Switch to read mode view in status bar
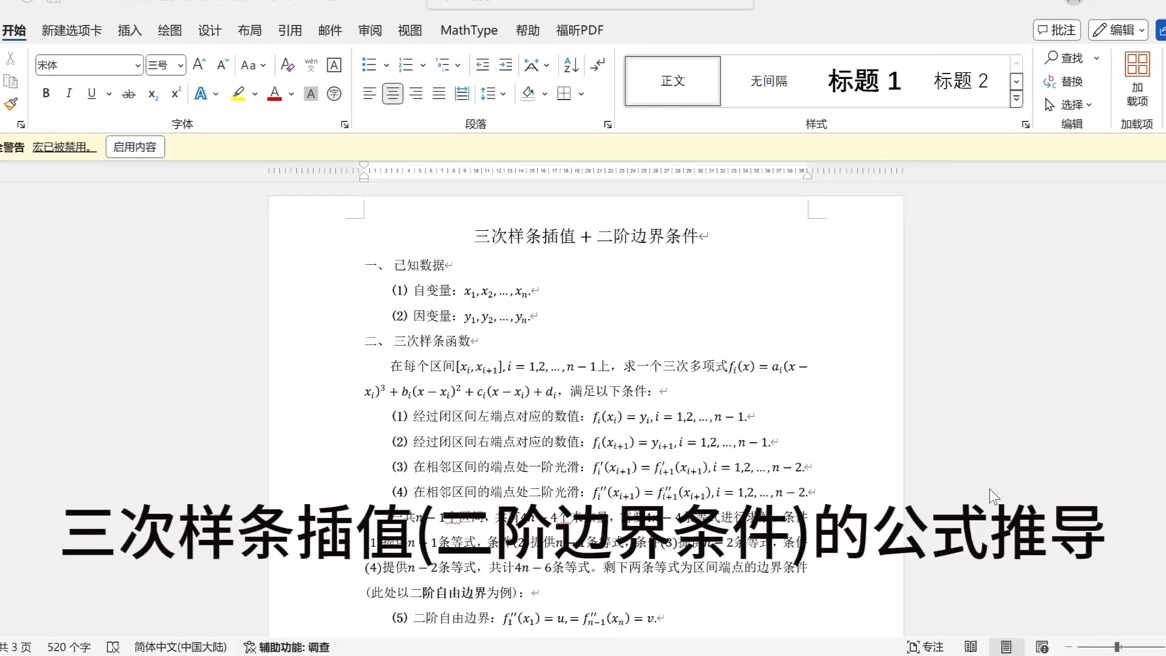Viewport: 1166px width, 656px height. [970, 646]
